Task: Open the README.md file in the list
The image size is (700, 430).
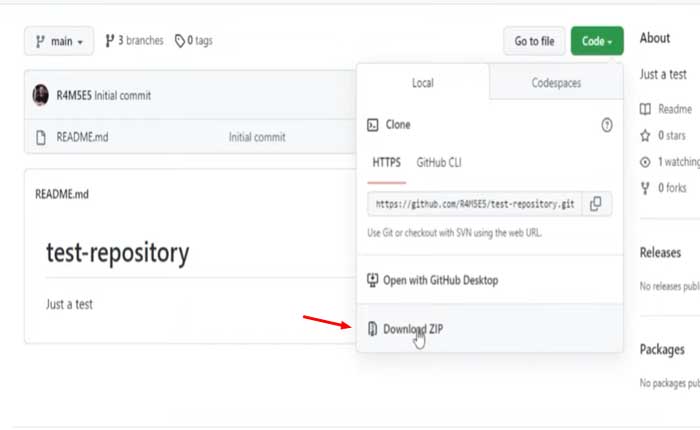Action: pos(82,137)
